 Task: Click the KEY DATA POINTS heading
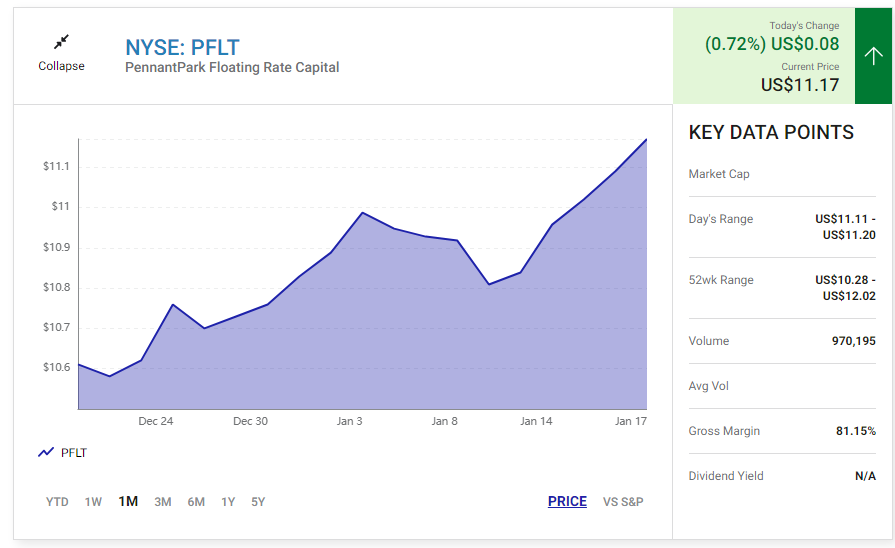[x=771, y=132]
